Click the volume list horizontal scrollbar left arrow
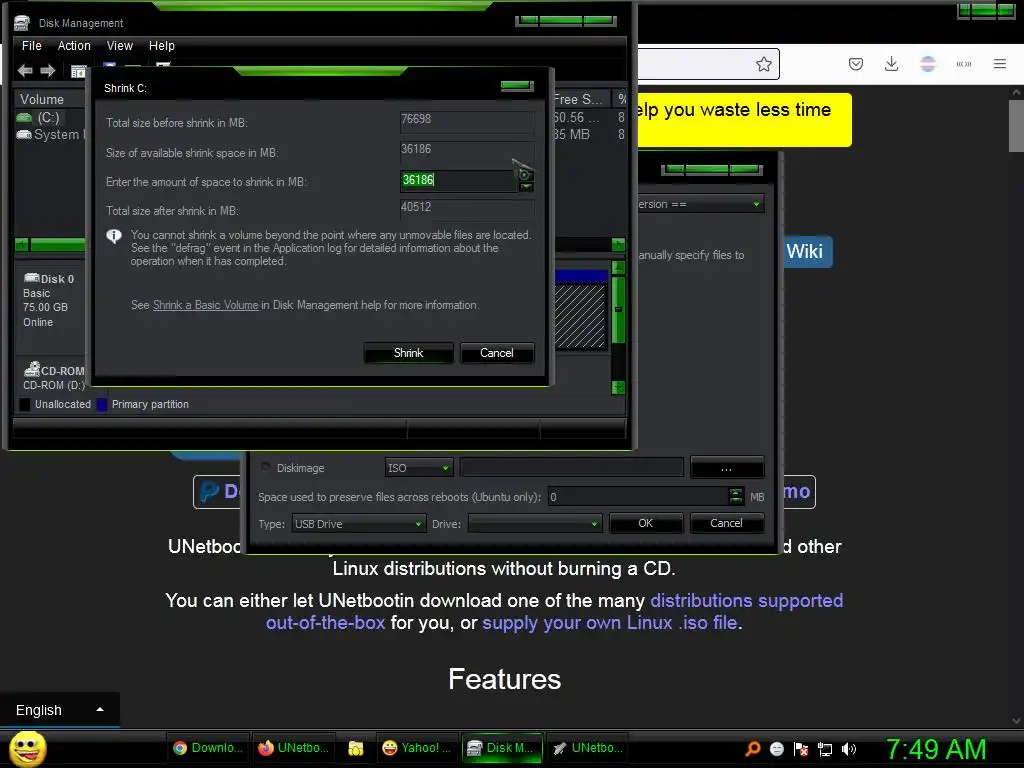This screenshot has width=1024, height=768. point(22,244)
